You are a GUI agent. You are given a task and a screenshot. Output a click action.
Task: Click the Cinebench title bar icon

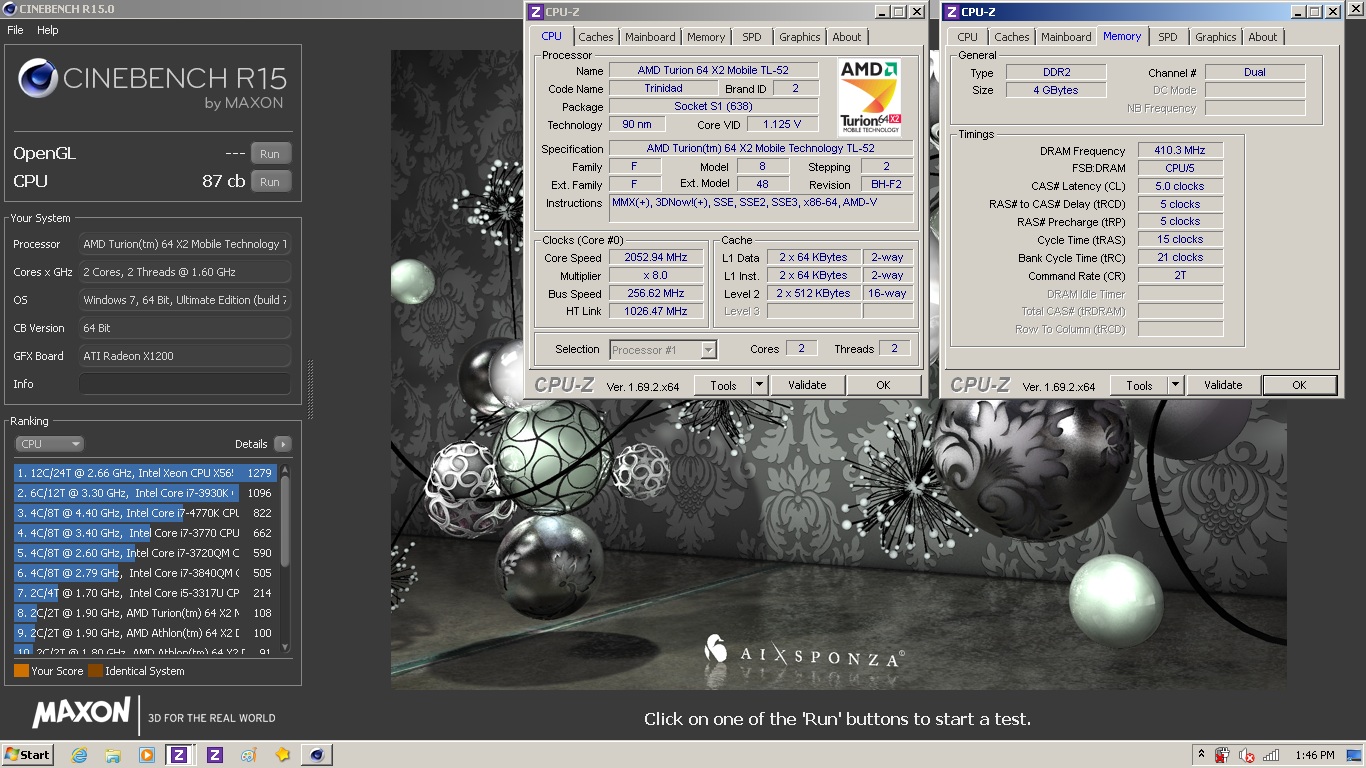pos(9,9)
